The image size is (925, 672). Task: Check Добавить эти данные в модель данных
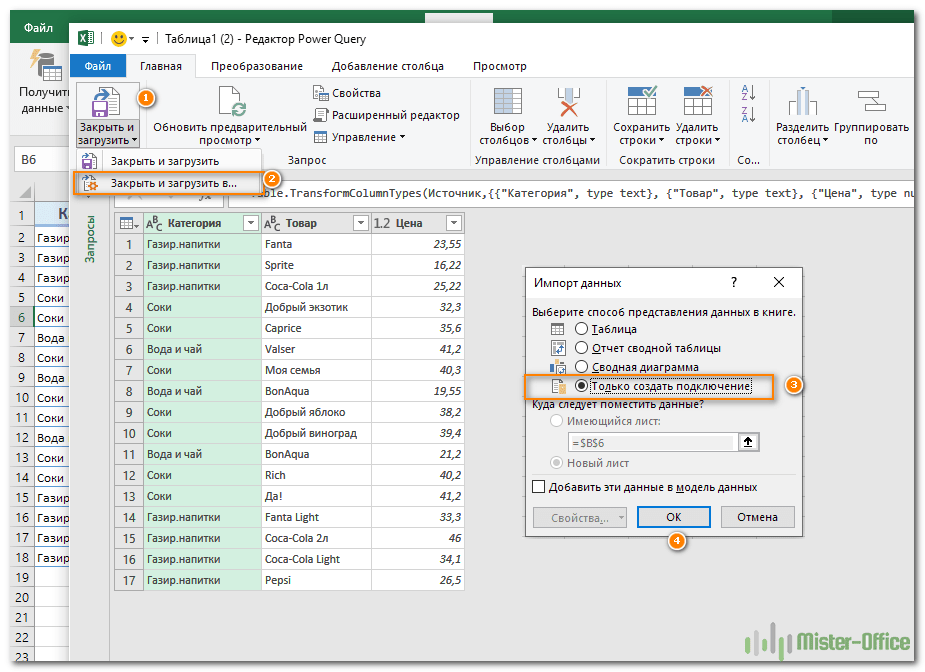[540, 487]
